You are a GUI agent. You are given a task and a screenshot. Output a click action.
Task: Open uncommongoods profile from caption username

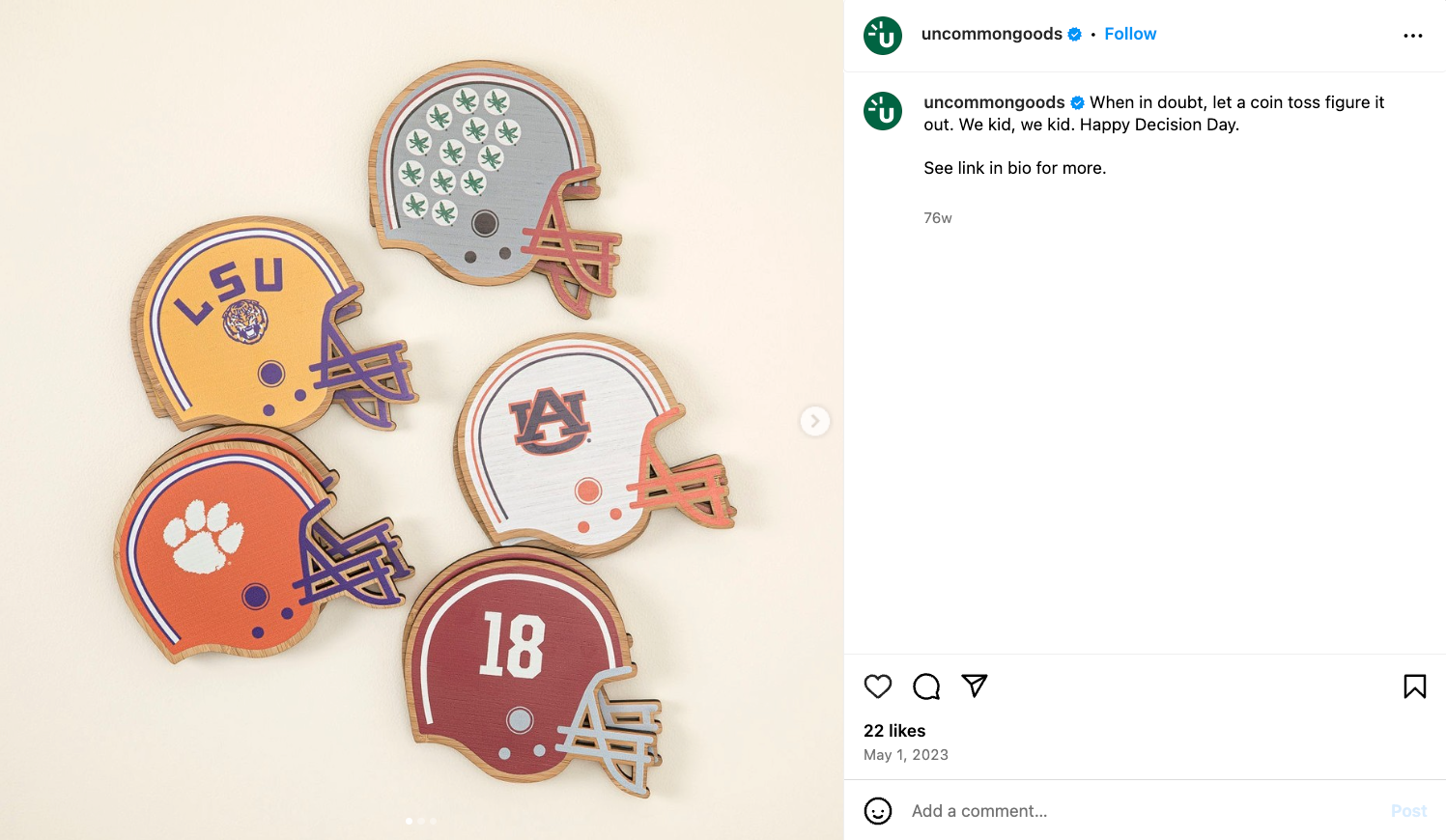(x=993, y=102)
